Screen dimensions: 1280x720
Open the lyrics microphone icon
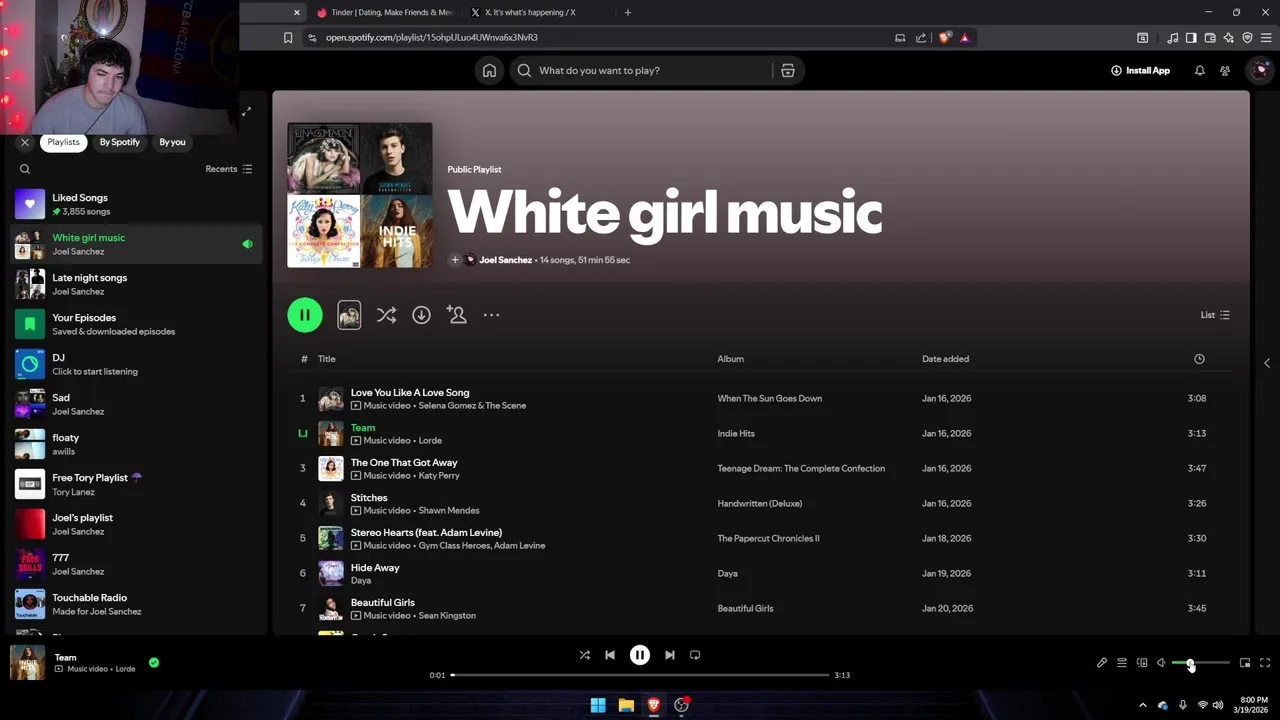click(1102, 663)
